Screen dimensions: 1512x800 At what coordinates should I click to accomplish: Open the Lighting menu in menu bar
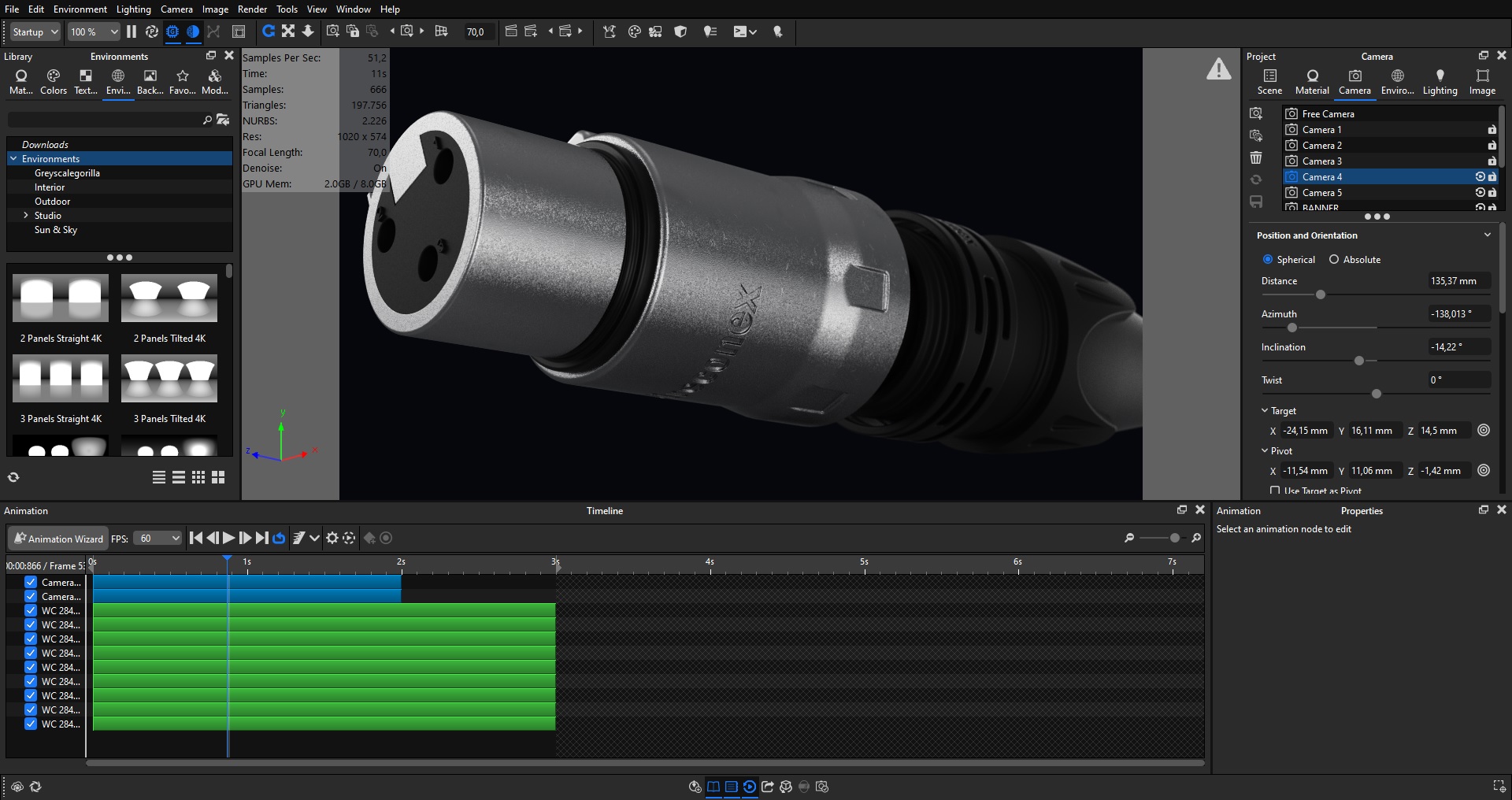coord(133,9)
